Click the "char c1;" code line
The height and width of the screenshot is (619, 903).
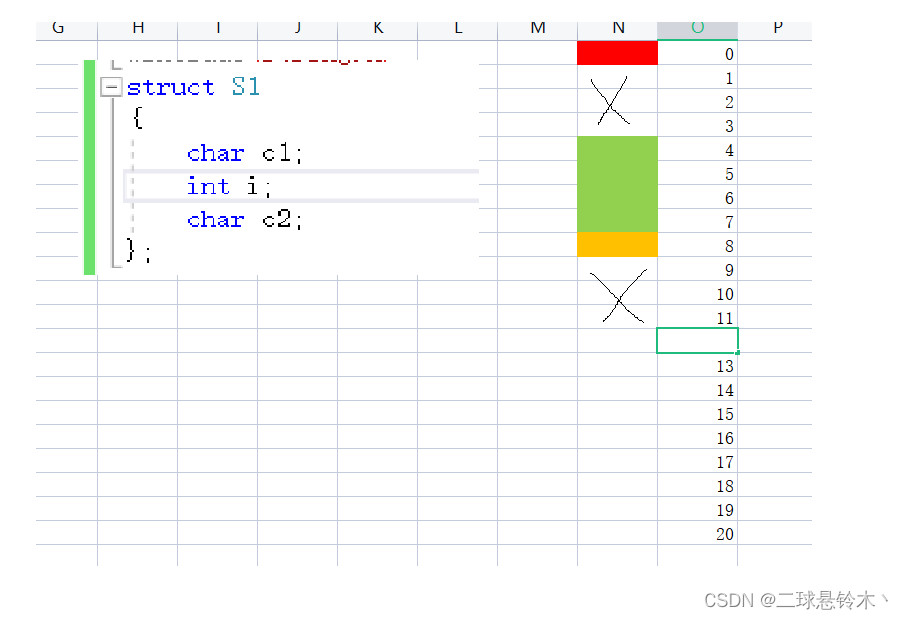(x=244, y=153)
